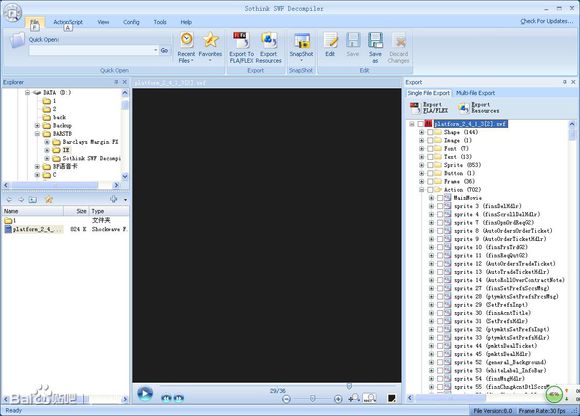Screen dimensions: 580x416
Task: Click Export FLA/FLEX in Export panel
Action: coord(429,108)
